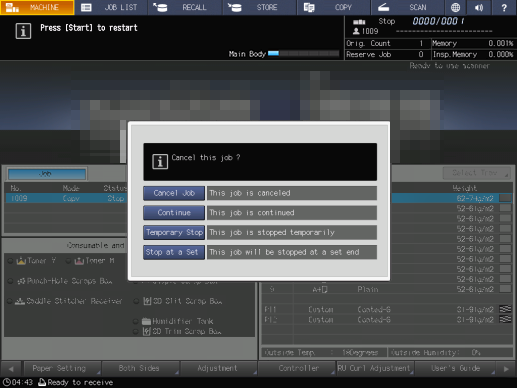
Task: Click the Cancel Job button
Action: (x=174, y=193)
